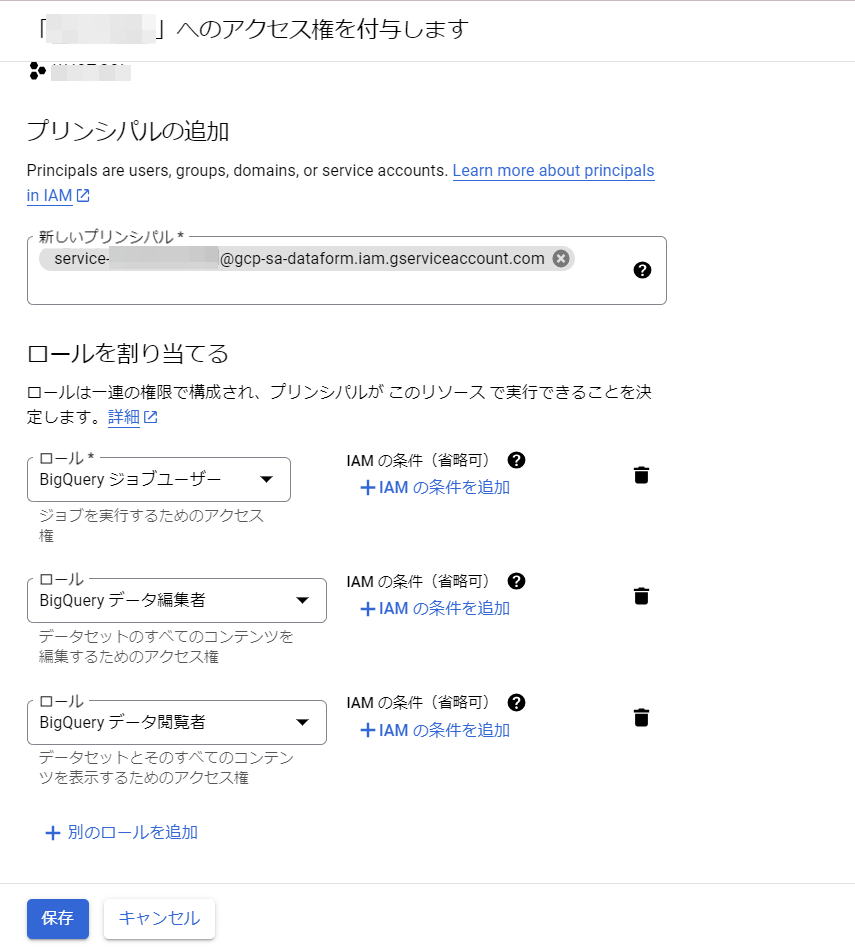
Task: Open the 詳細 link about roles
Action: tap(133, 417)
